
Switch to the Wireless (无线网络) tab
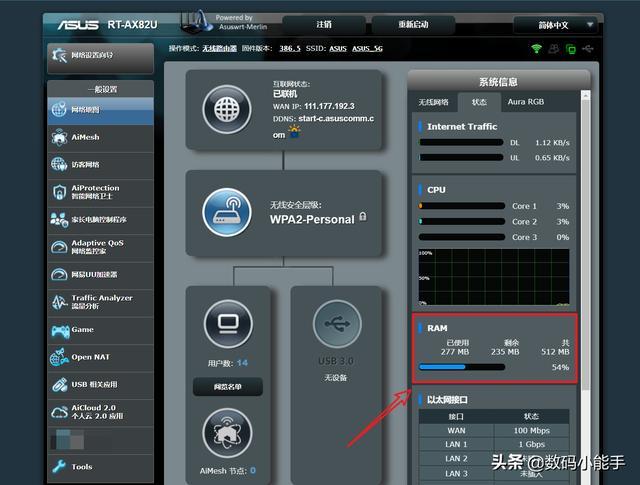click(x=433, y=102)
